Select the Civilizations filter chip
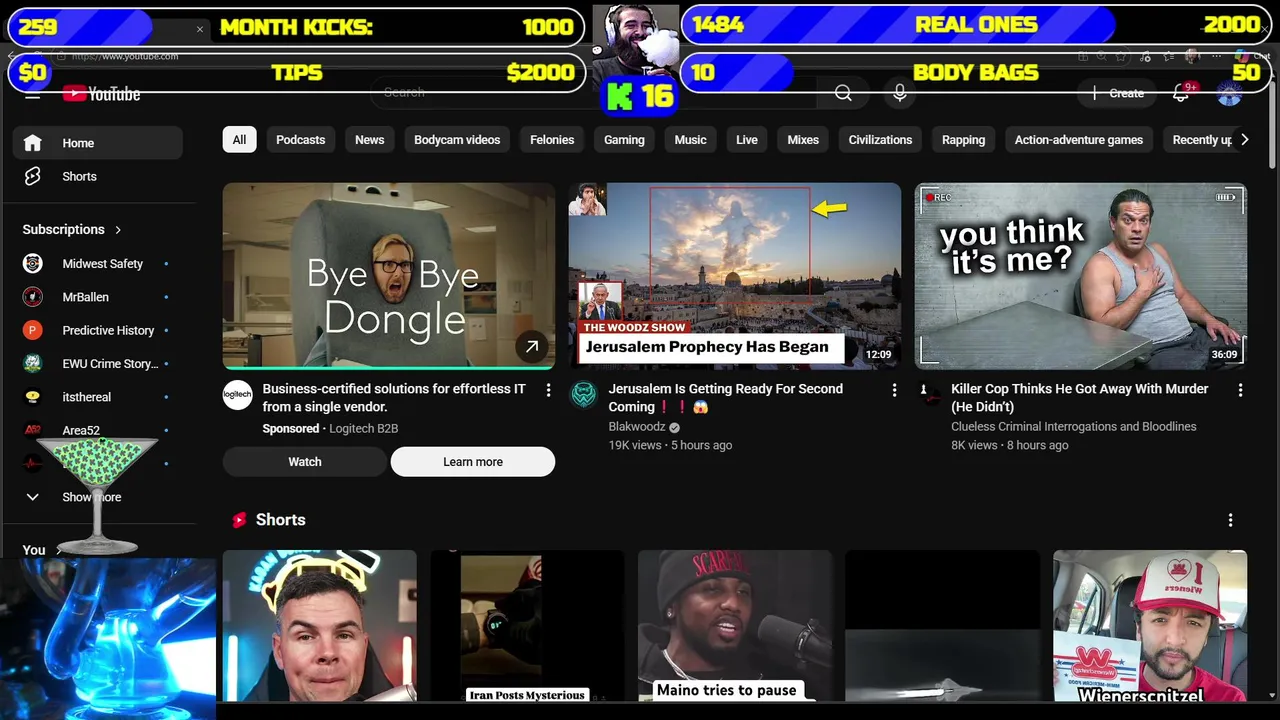Image resolution: width=1280 pixels, height=720 pixels. point(880,140)
